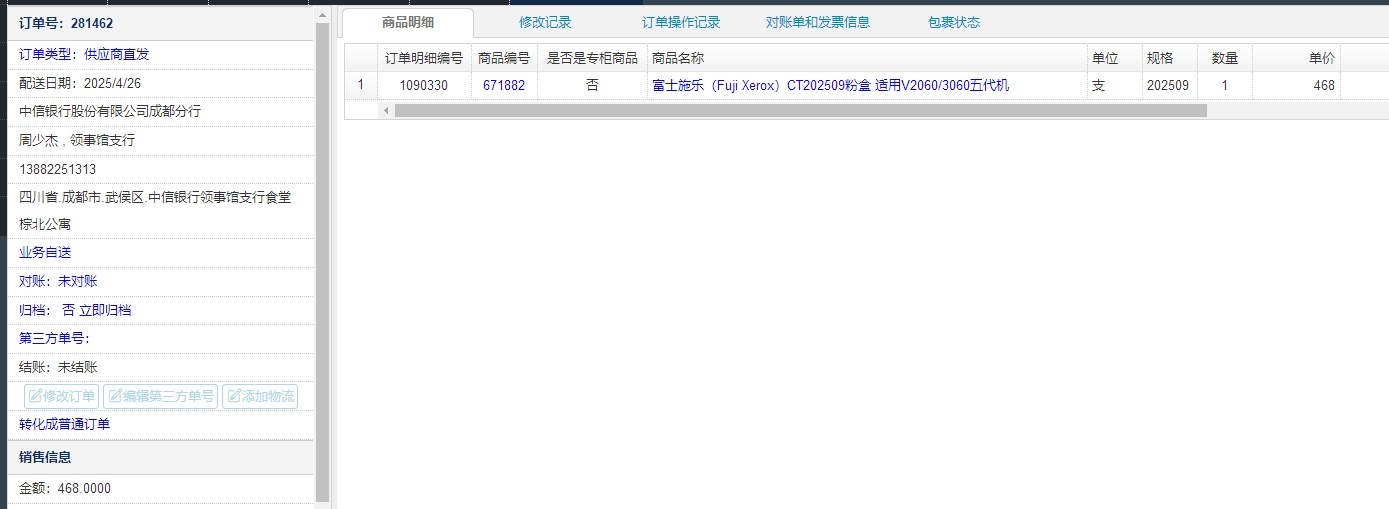Screen dimensions: 1389x509
Task: Click 订单类型: 供应商直发 text
Action: pyautogui.click(x=84, y=54)
